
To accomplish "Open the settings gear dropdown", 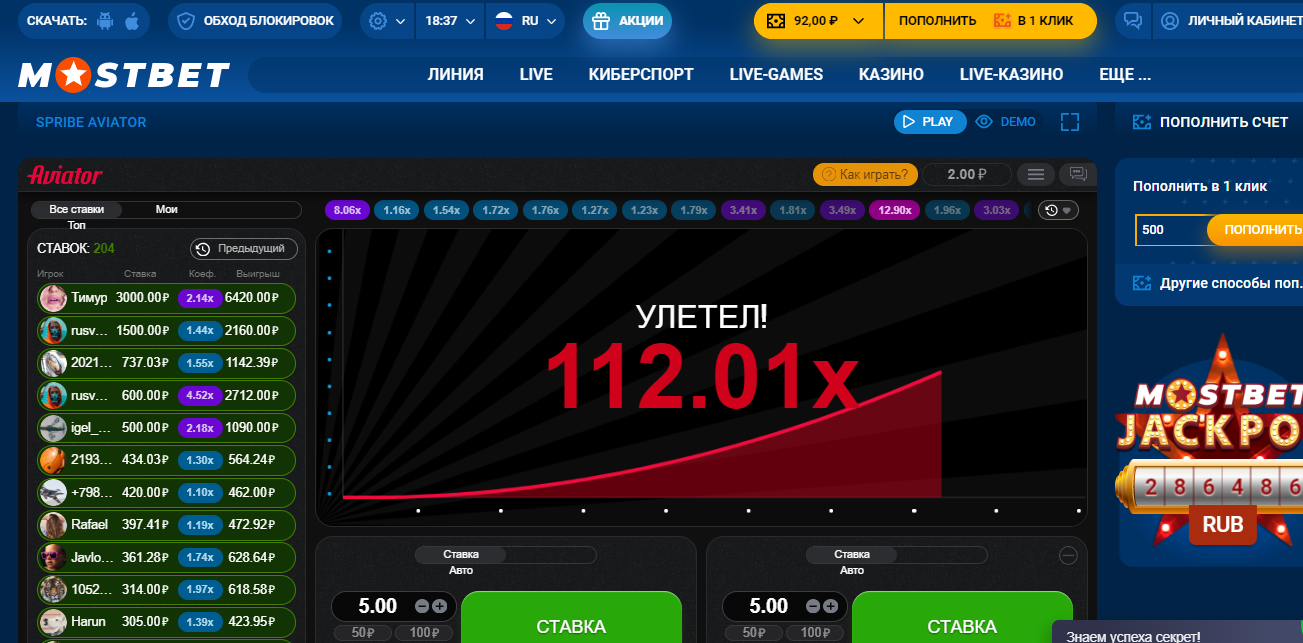I will [387, 20].
